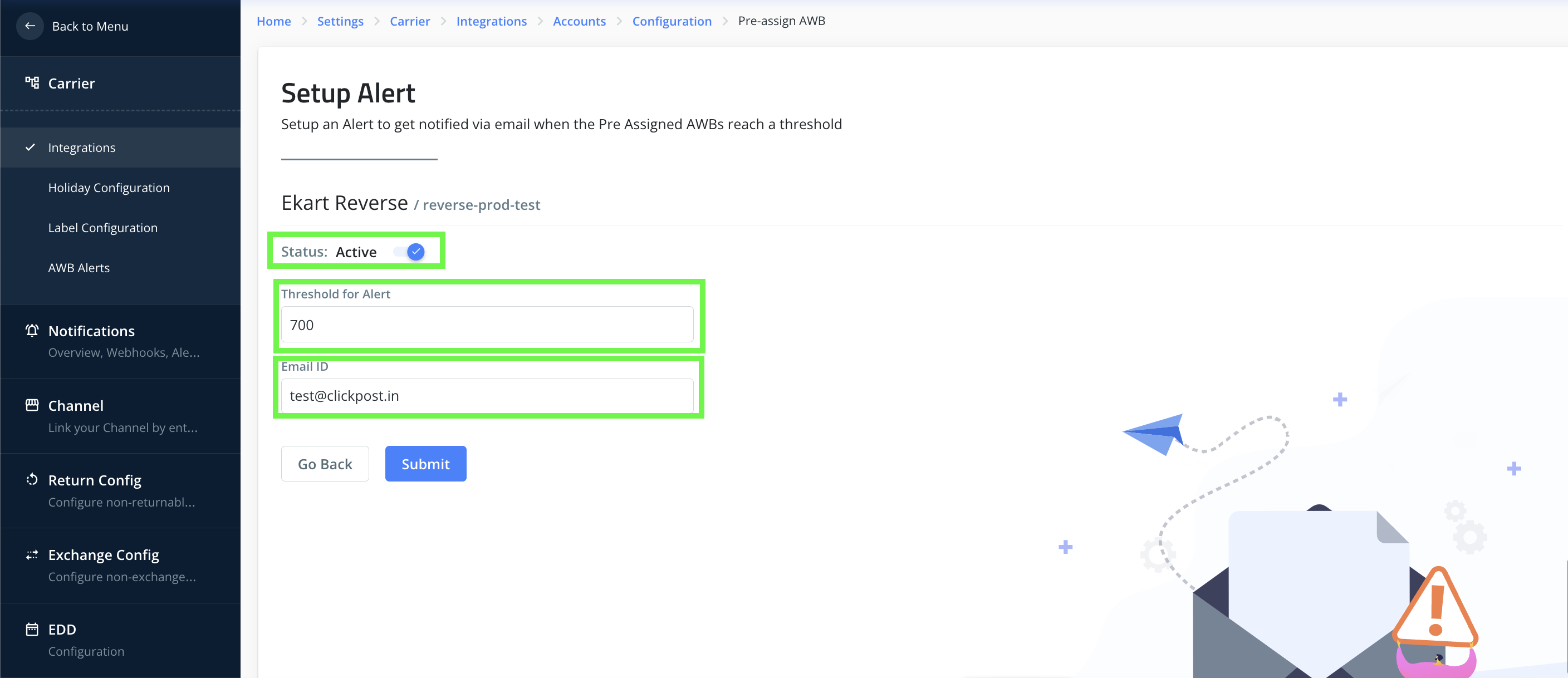Toggle the Status Active switch off
This screenshot has width=1568, height=678.
tap(409, 252)
